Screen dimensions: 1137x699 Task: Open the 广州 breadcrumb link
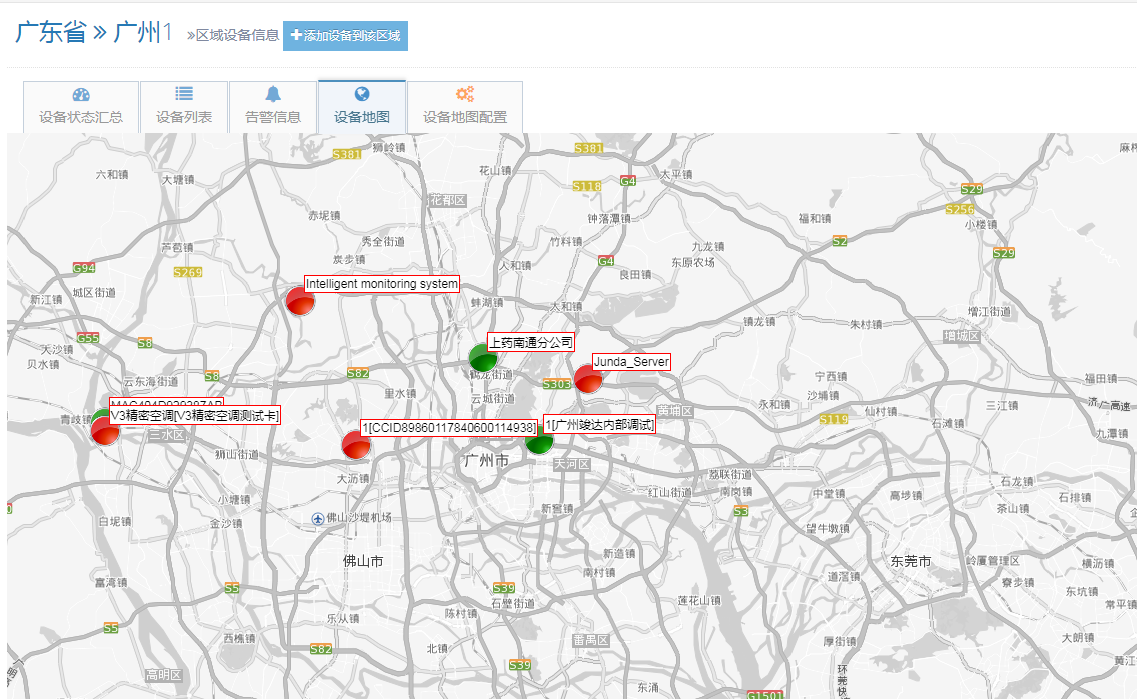pos(136,32)
